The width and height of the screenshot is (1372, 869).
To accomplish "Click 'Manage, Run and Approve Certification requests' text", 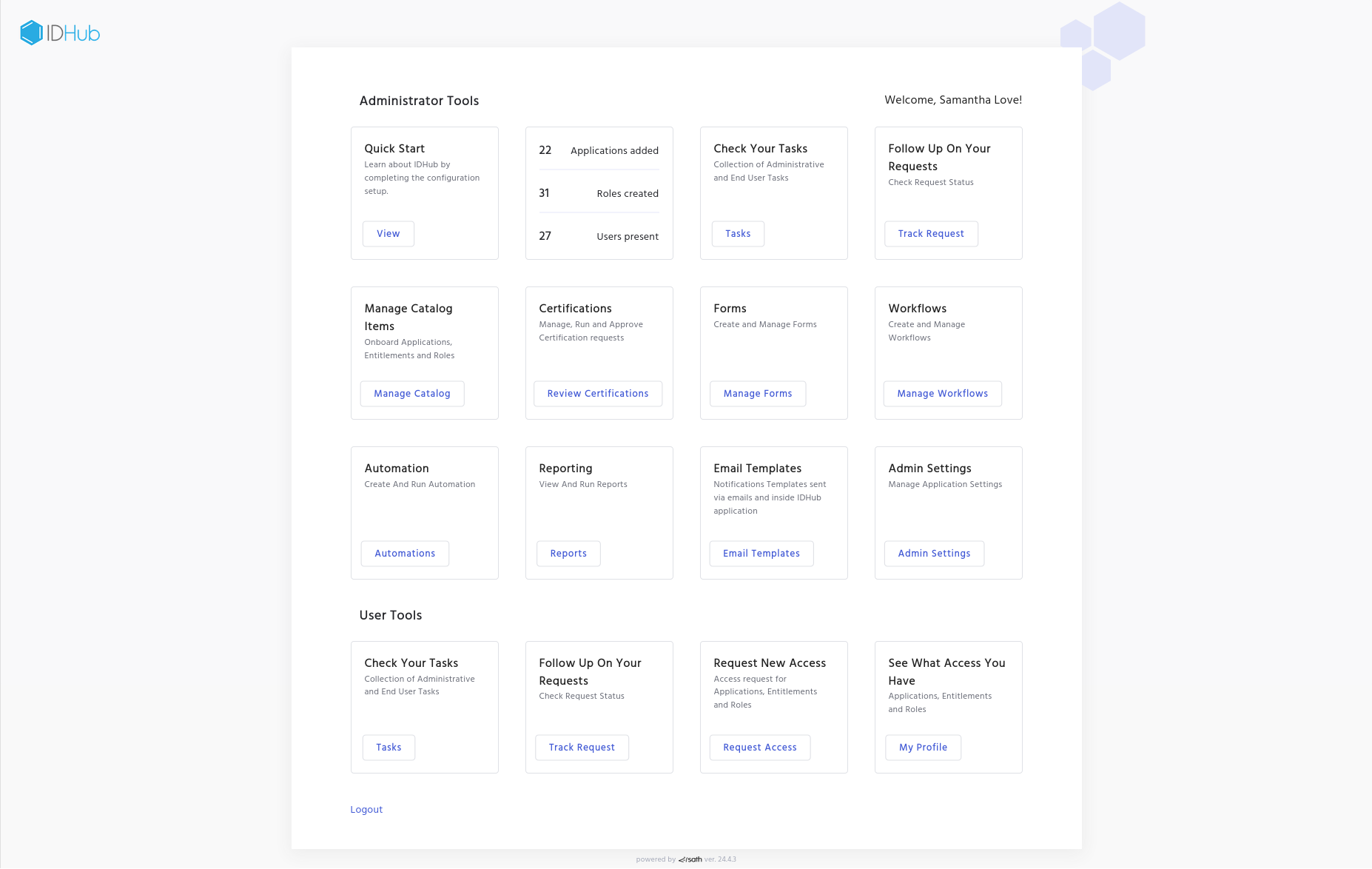I will click(x=591, y=331).
